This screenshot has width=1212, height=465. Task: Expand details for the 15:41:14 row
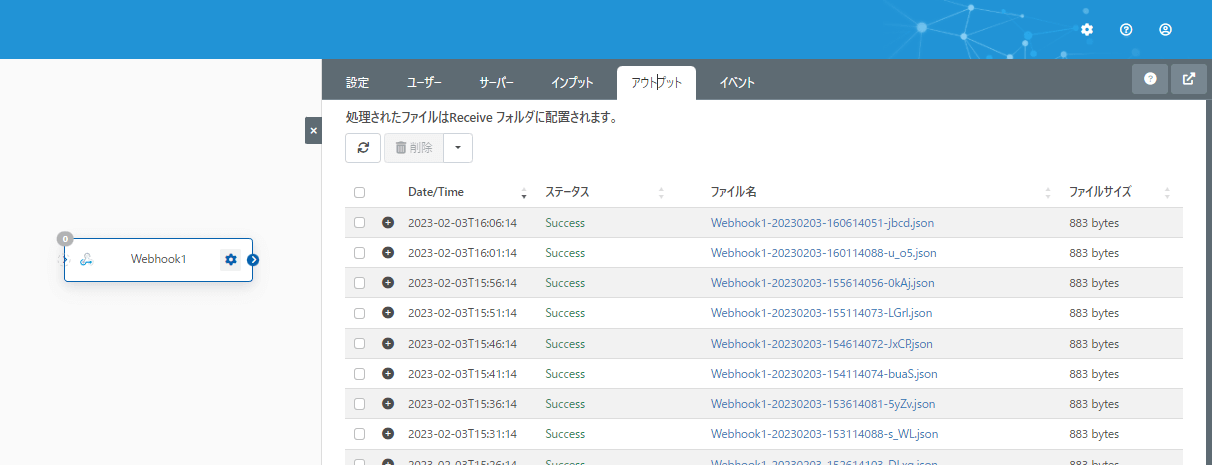pos(388,374)
